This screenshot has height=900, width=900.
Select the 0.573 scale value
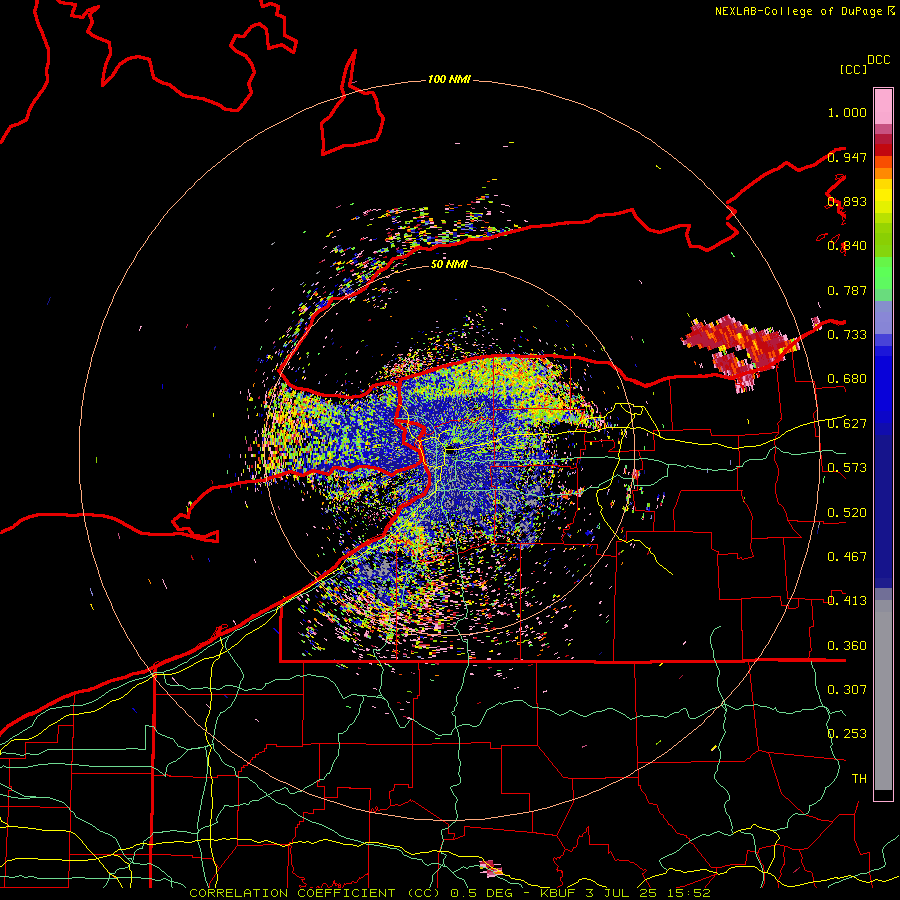click(847, 468)
